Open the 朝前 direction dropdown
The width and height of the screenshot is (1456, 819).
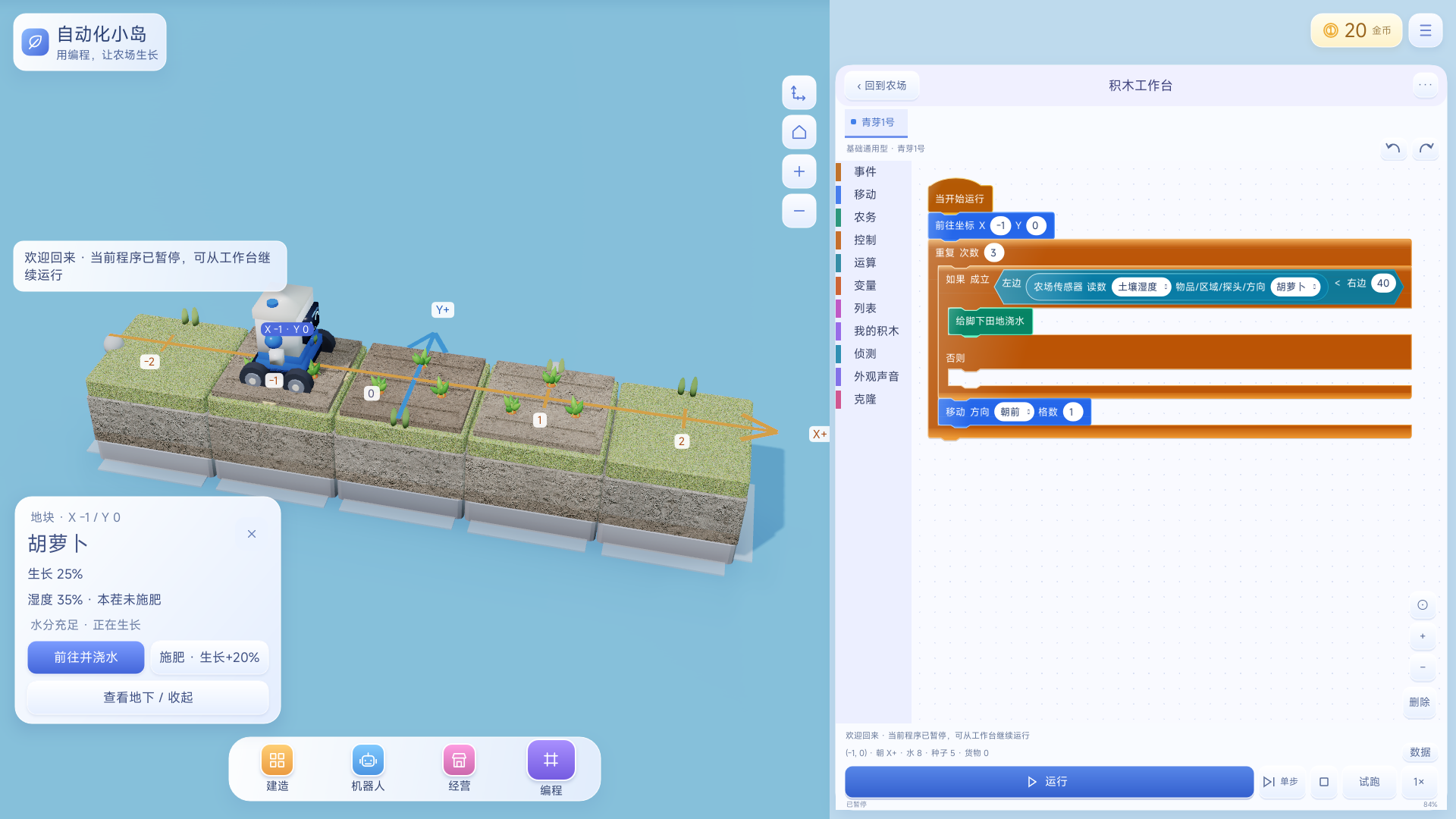[1014, 412]
